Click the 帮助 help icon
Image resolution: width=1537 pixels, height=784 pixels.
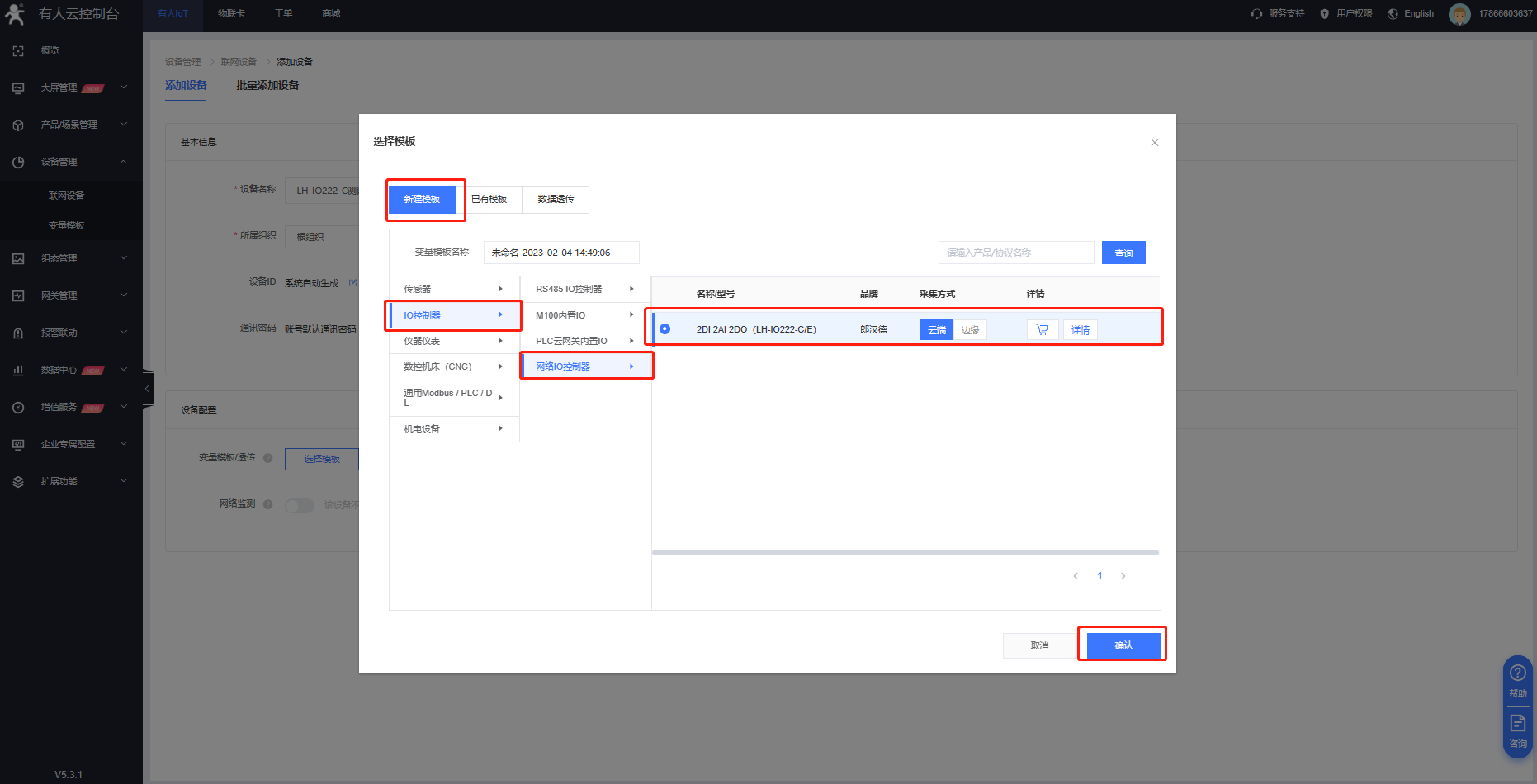[x=1517, y=673]
